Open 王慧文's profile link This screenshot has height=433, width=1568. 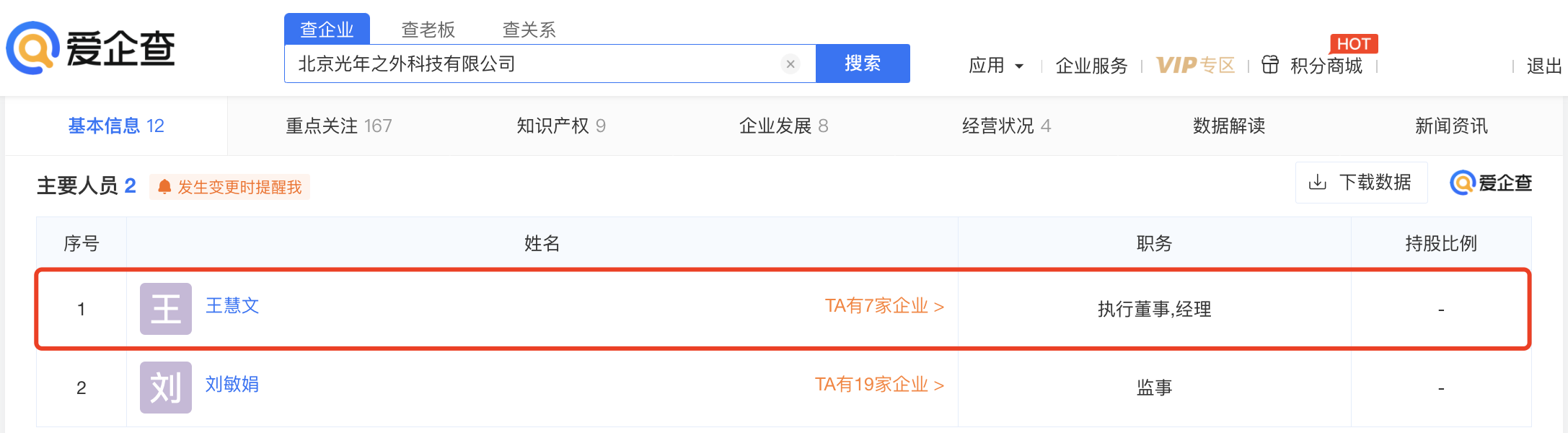tap(232, 306)
